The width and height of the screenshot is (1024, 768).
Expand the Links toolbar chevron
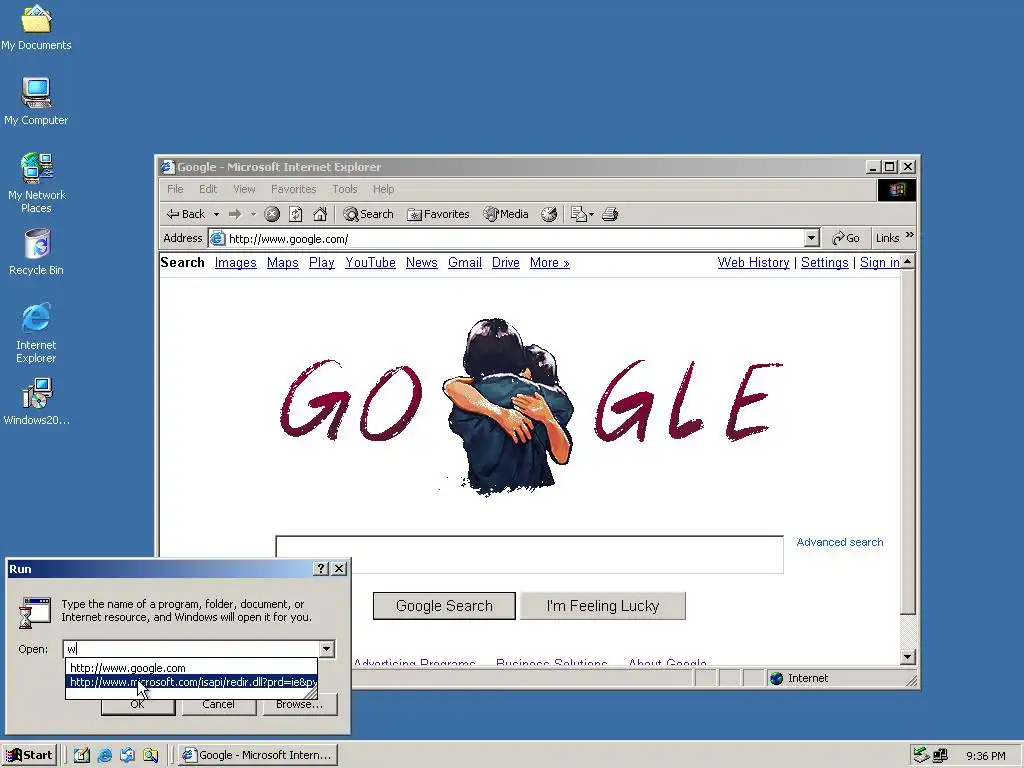pyautogui.click(x=910, y=234)
